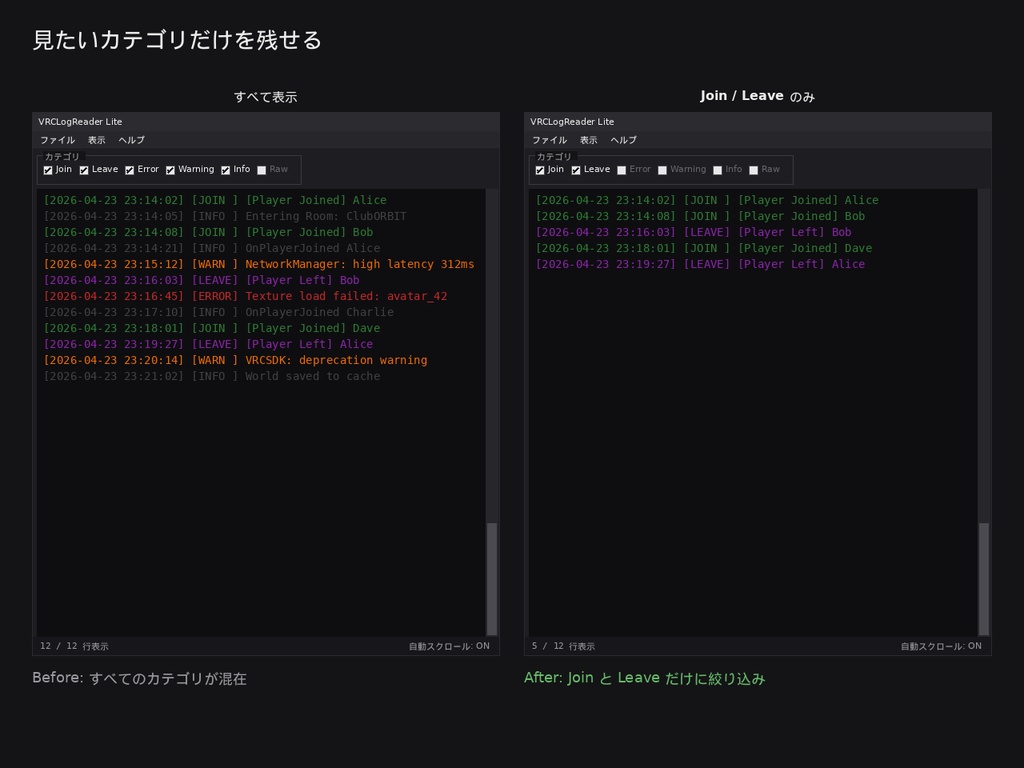Enable the Error category in right window

(620, 169)
